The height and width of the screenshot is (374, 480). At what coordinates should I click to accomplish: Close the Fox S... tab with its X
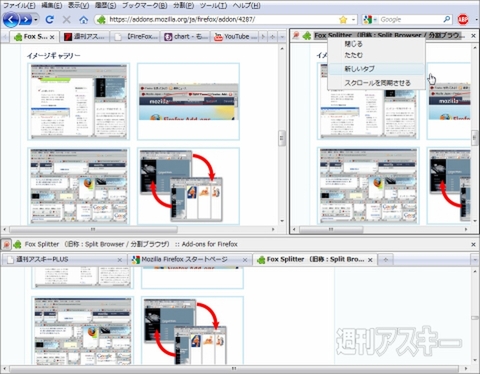(52, 37)
